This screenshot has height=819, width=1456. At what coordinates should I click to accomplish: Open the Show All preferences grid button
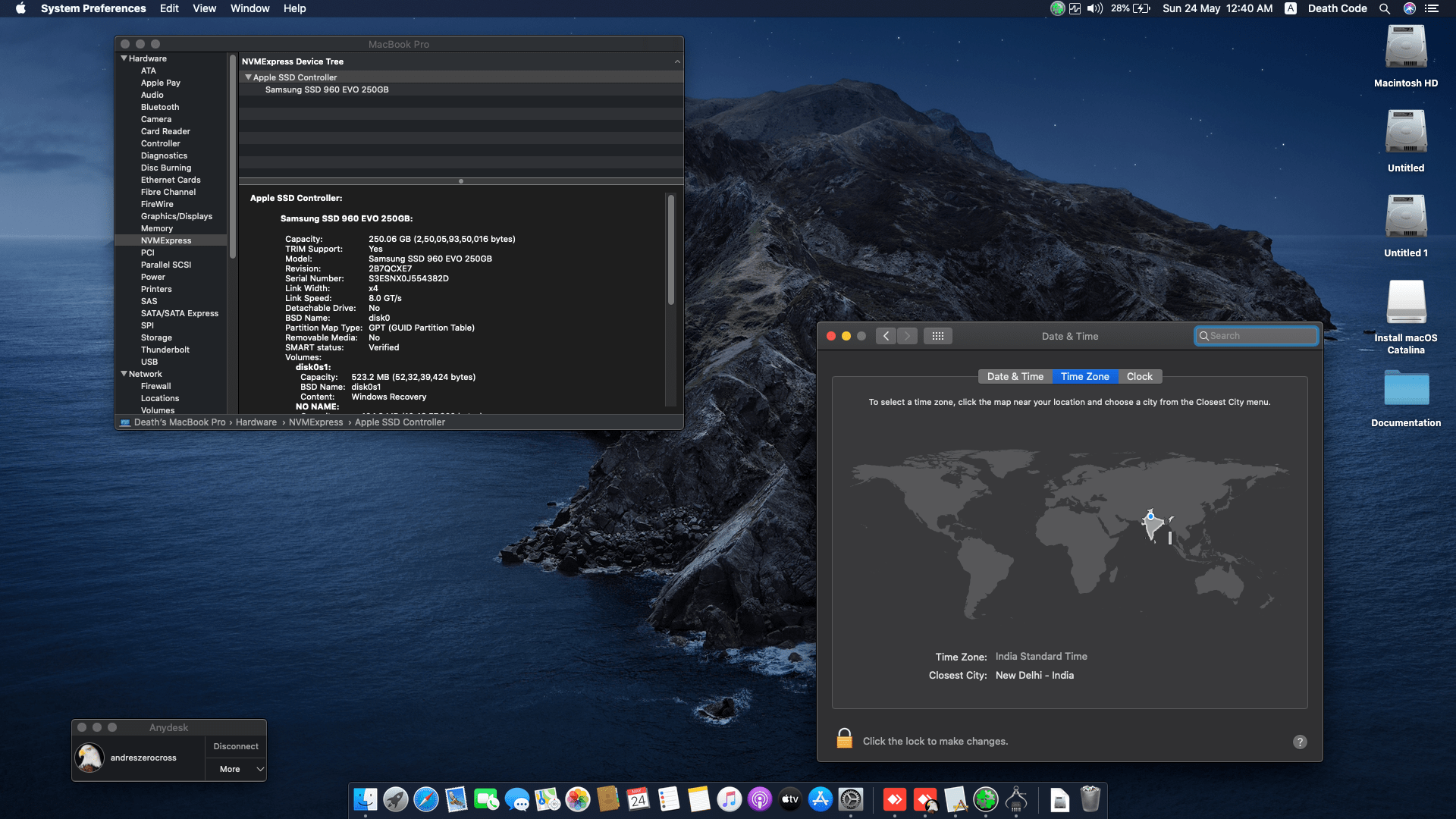(x=937, y=336)
